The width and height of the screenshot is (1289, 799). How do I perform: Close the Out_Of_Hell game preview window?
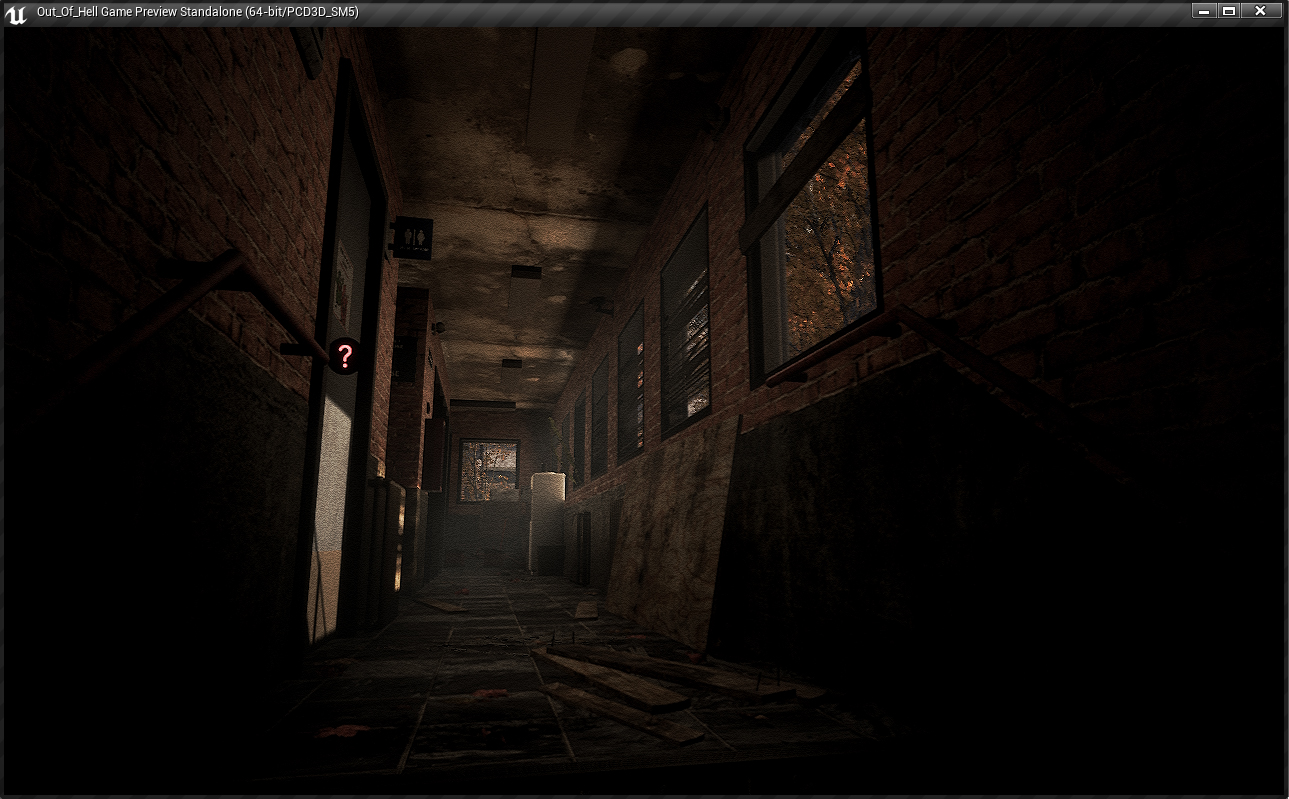(x=1260, y=11)
